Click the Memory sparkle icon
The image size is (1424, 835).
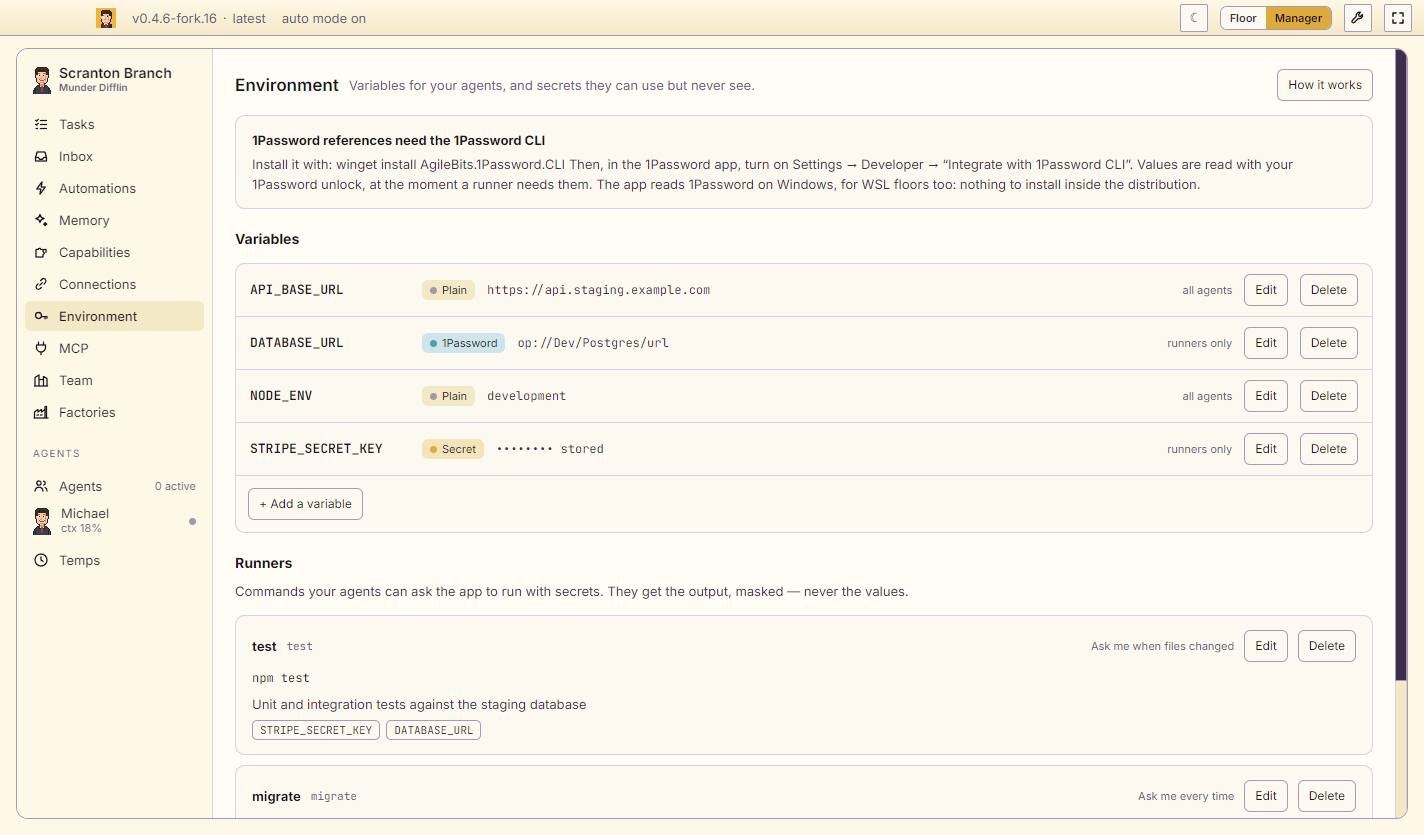pos(41,221)
